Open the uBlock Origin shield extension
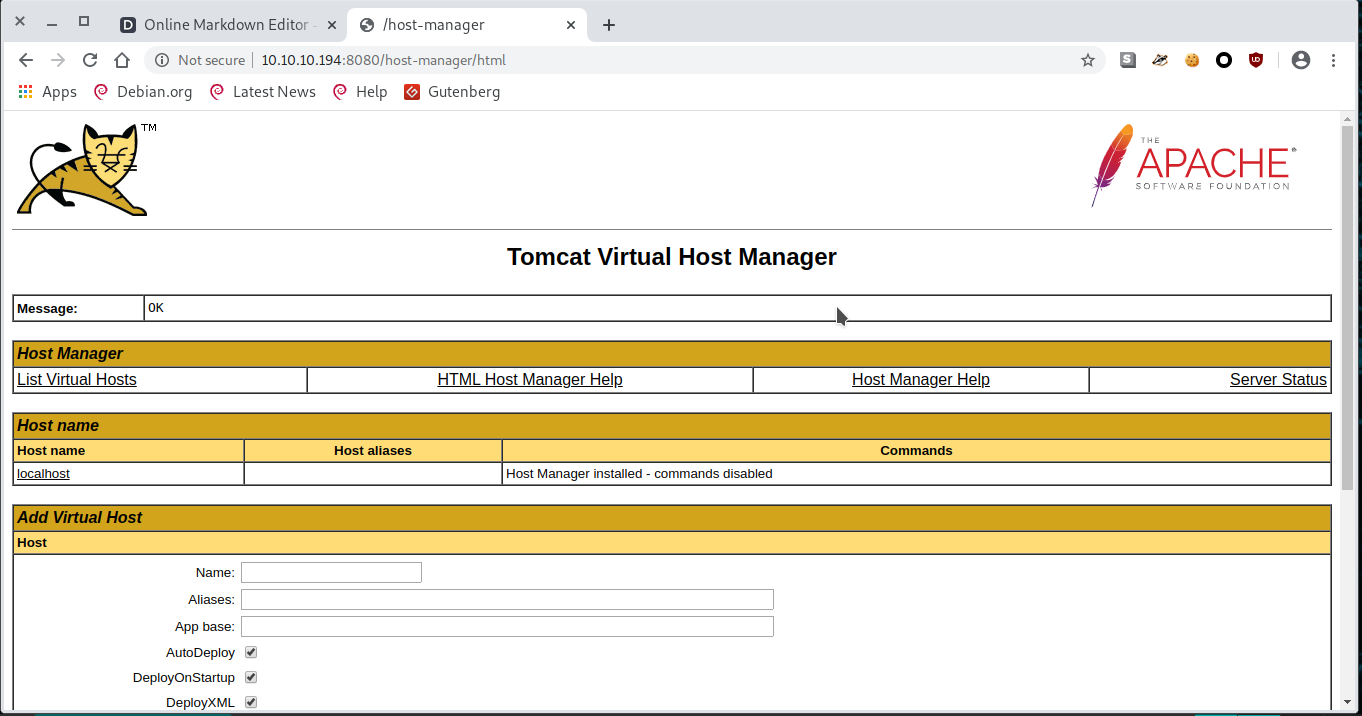The height and width of the screenshot is (716, 1362). (x=1256, y=60)
